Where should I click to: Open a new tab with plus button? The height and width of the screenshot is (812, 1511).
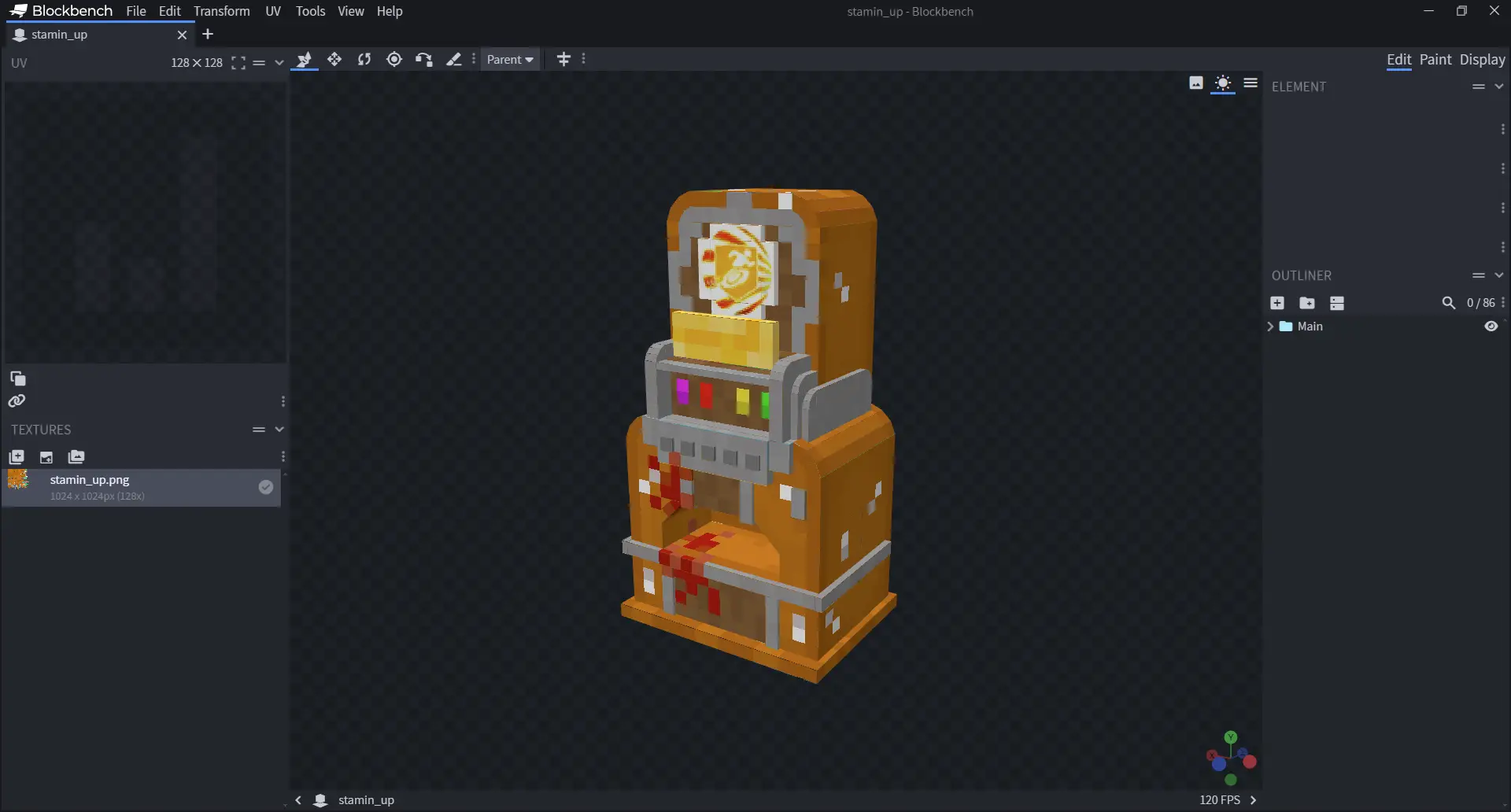[x=208, y=35]
